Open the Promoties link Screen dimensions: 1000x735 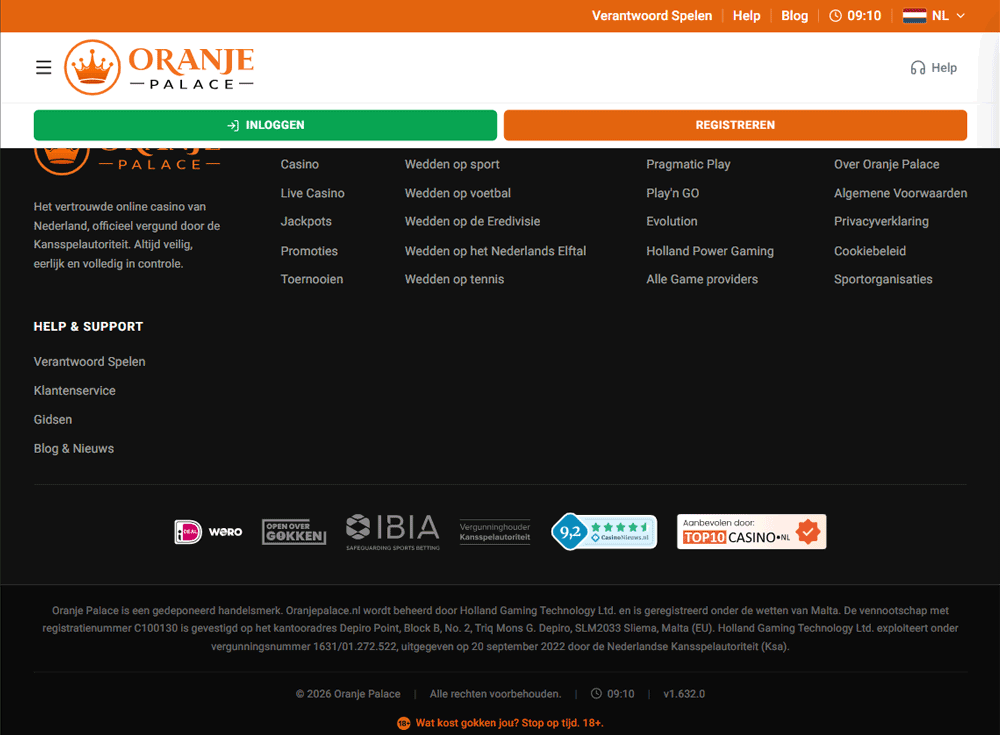tap(309, 251)
